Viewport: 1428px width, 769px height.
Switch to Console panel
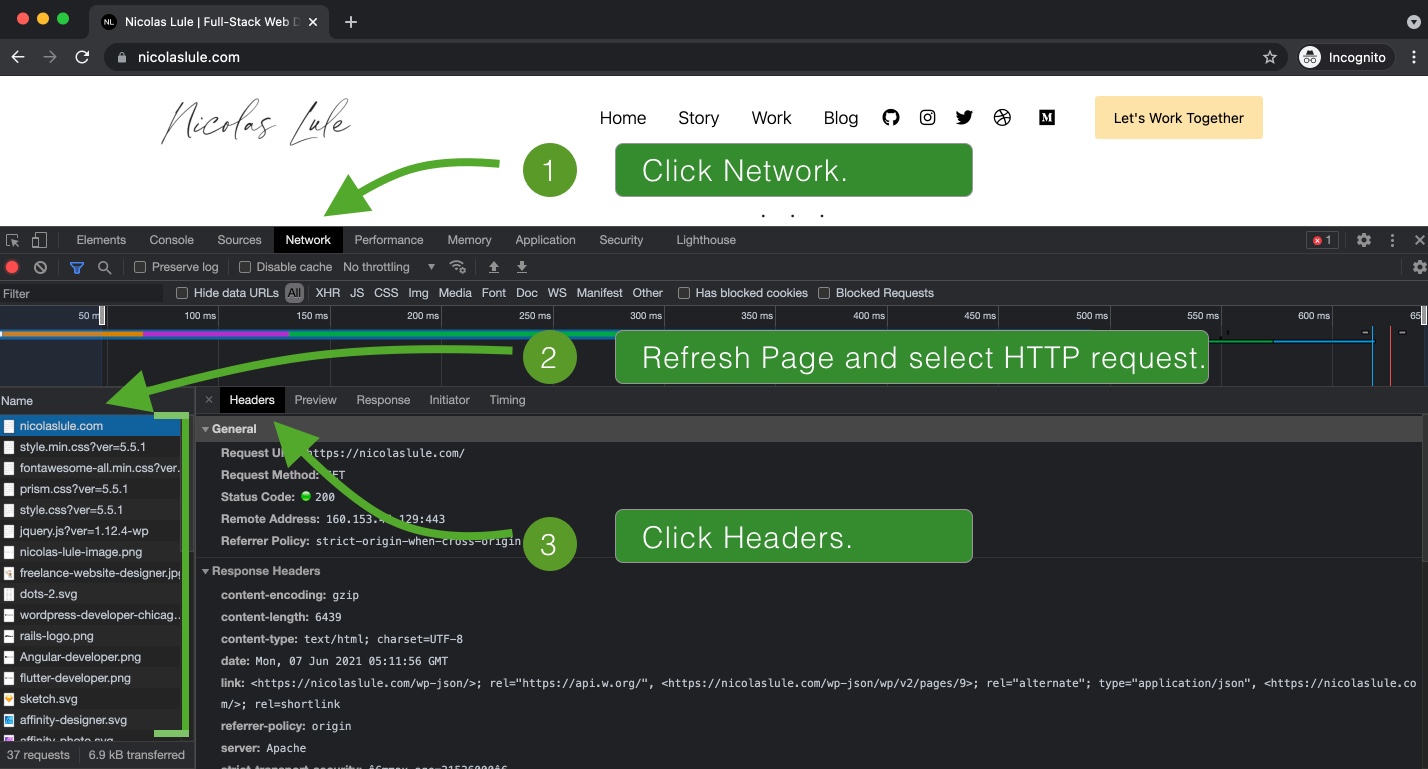tap(172, 240)
